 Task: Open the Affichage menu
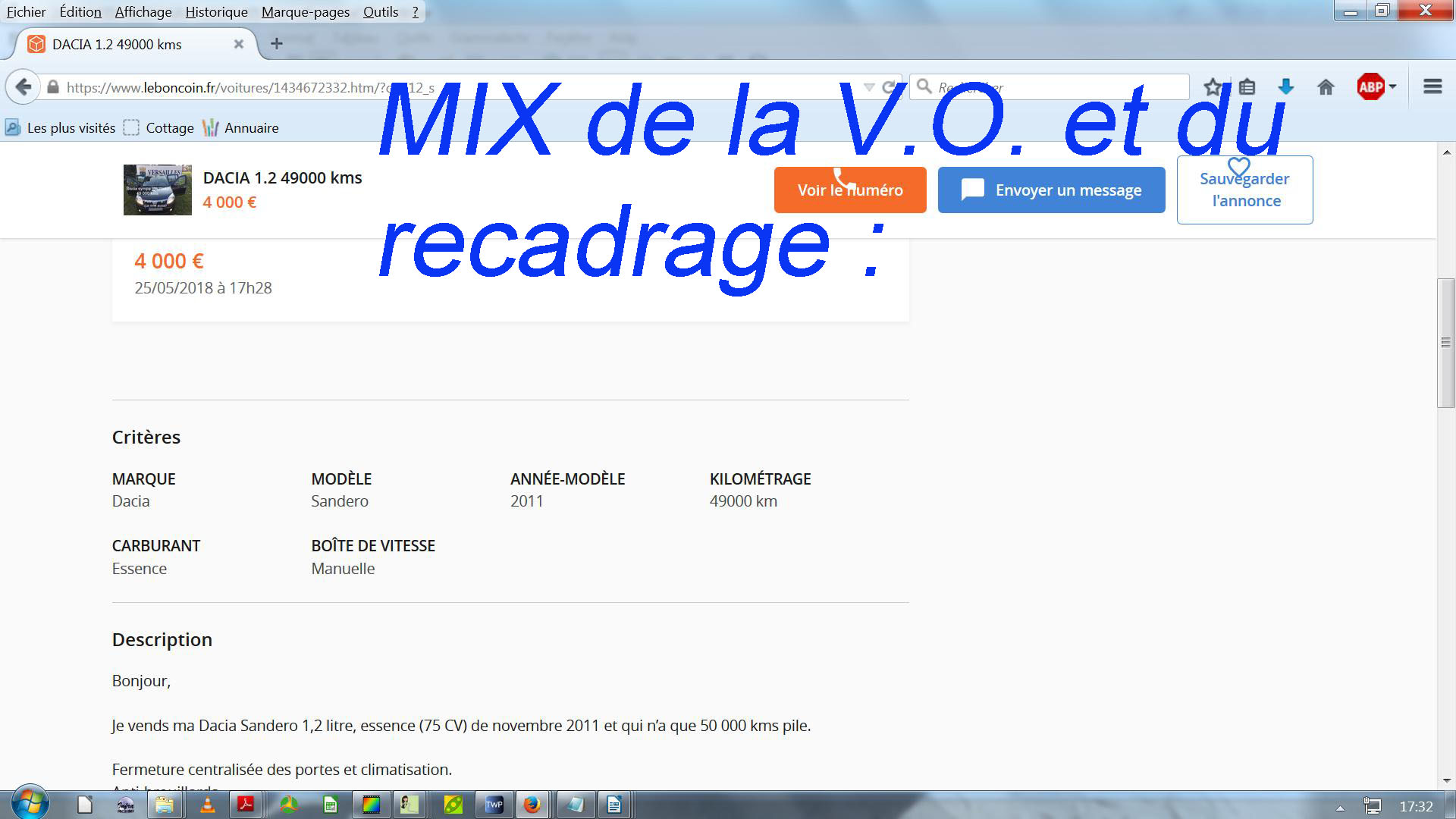coord(143,11)
